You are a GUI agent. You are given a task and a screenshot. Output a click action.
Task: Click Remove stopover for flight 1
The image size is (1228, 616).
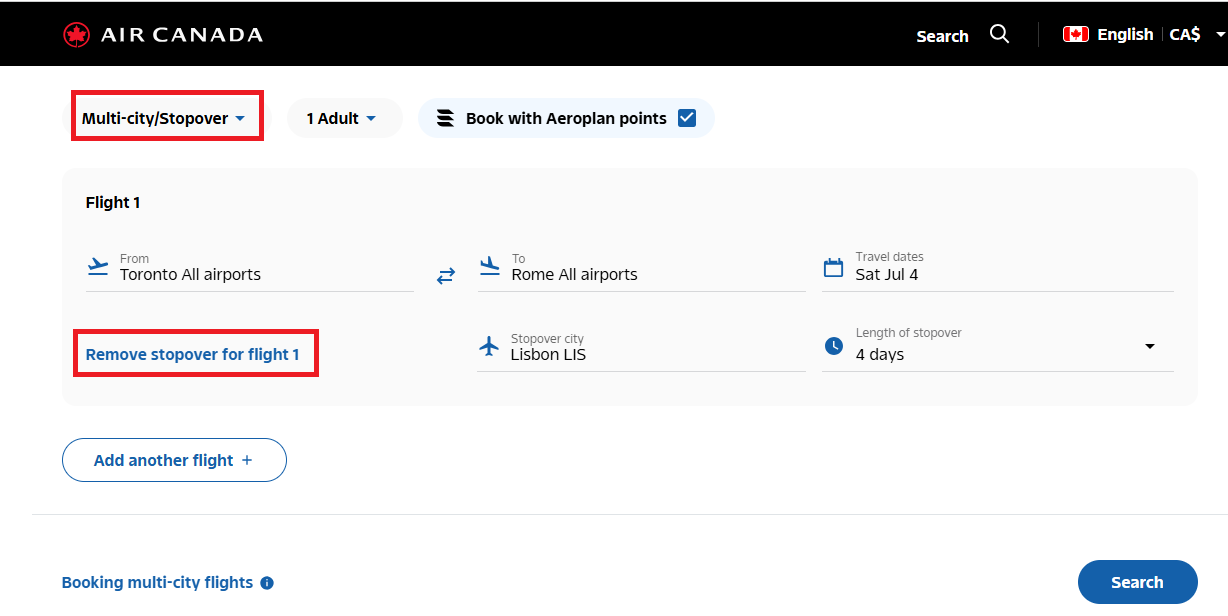[195, 353]
